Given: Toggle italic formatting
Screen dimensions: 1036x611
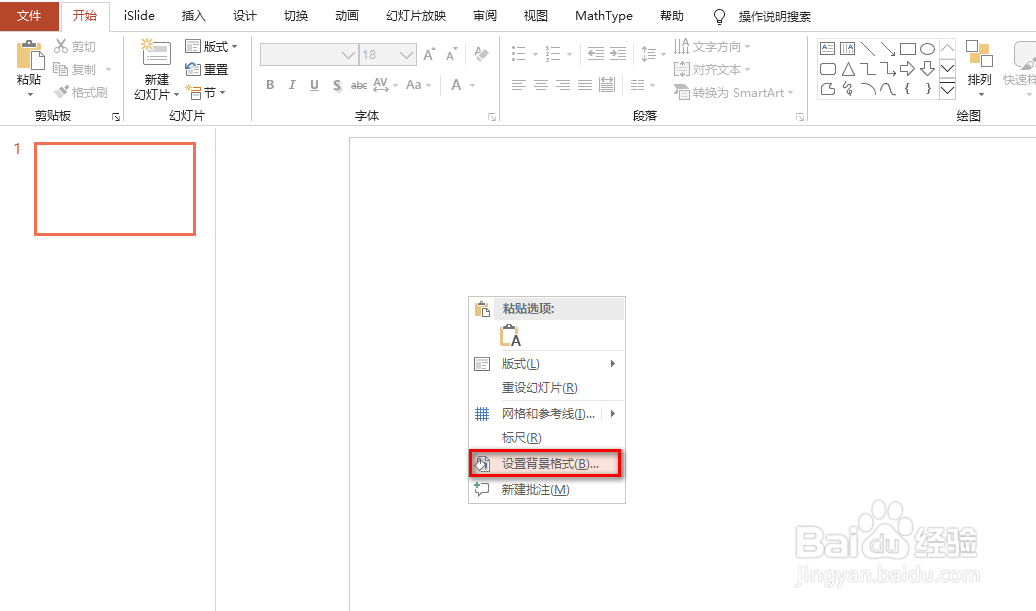Looking at the screenshot, I should click(x=291, y=85).
